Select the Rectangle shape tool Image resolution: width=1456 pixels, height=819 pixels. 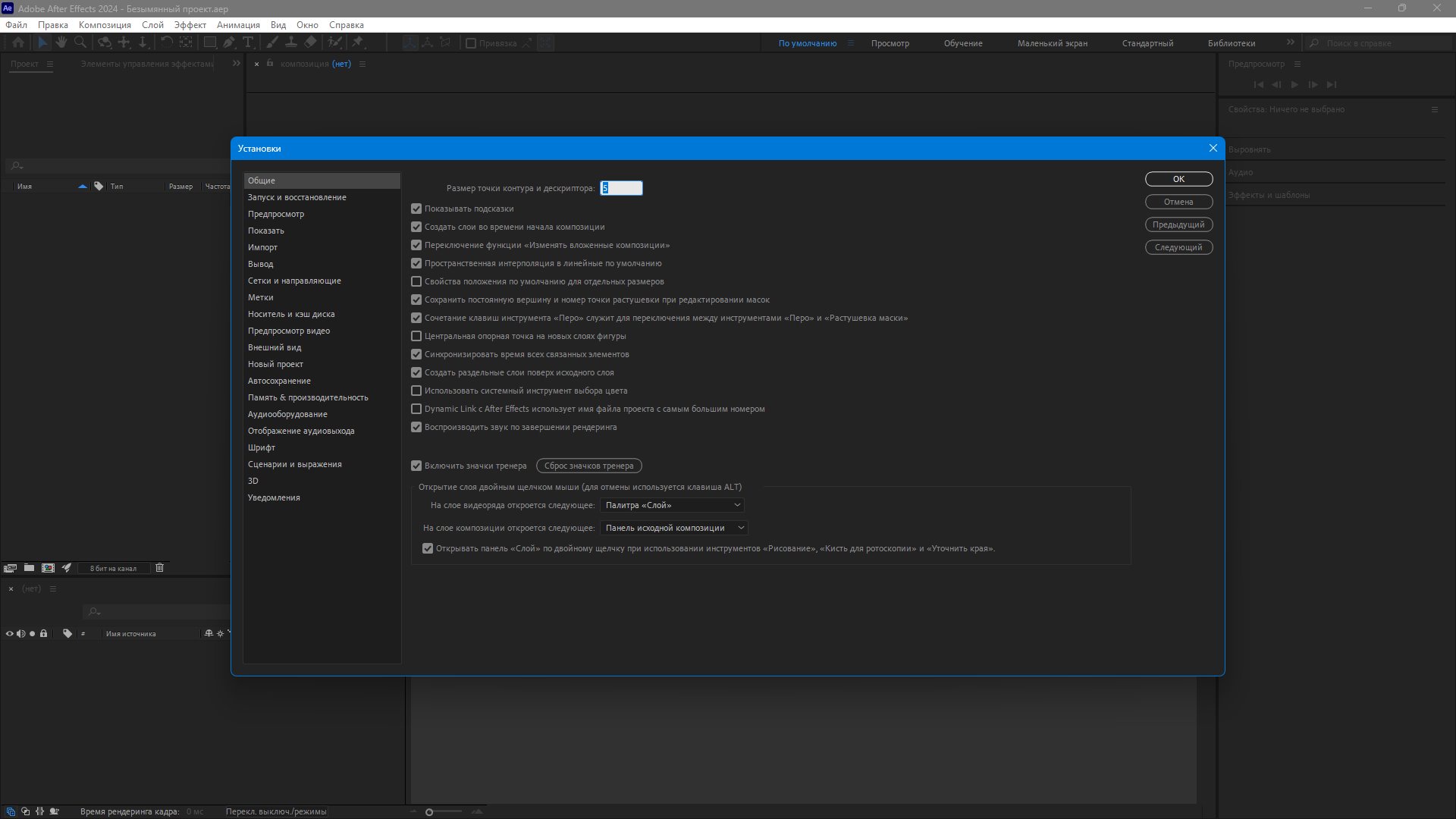[210, 43]
